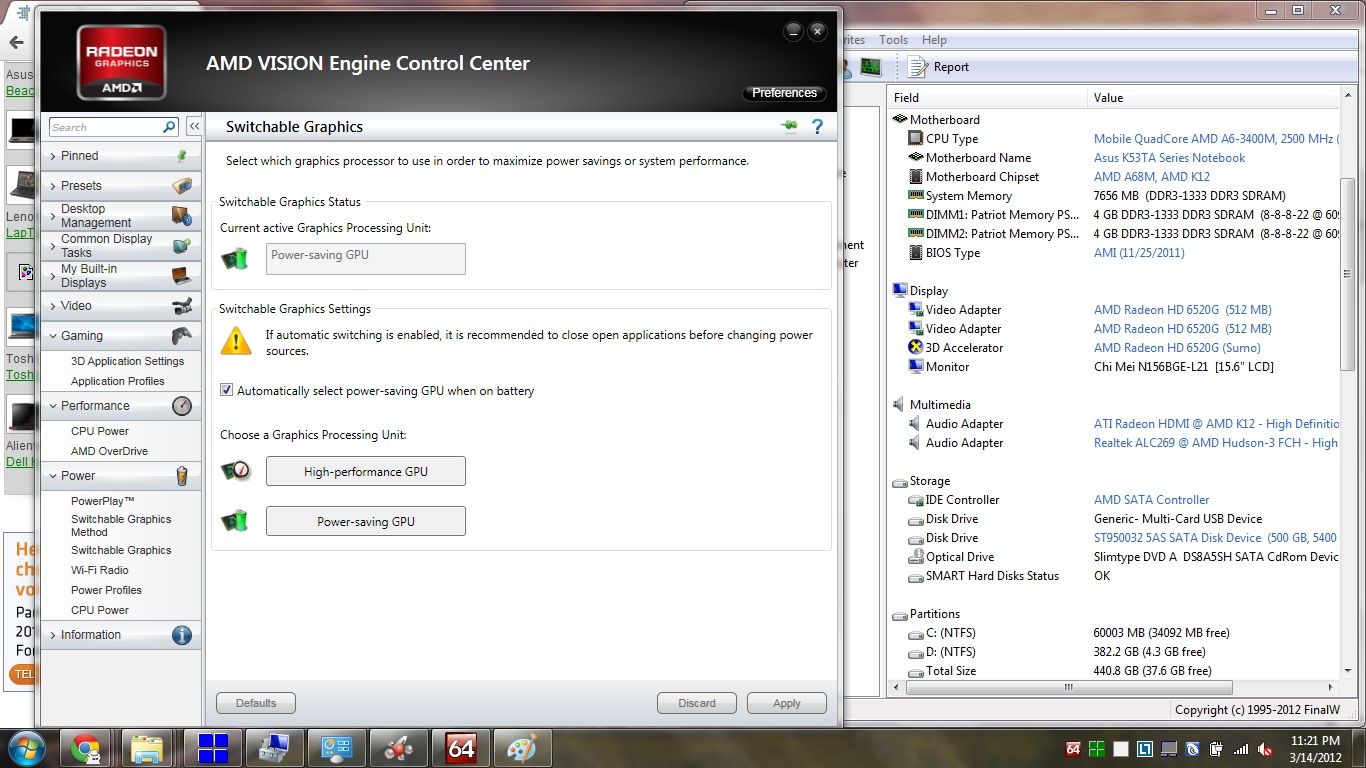
Task: Click the Defaults button
Action: coord(256,703)
